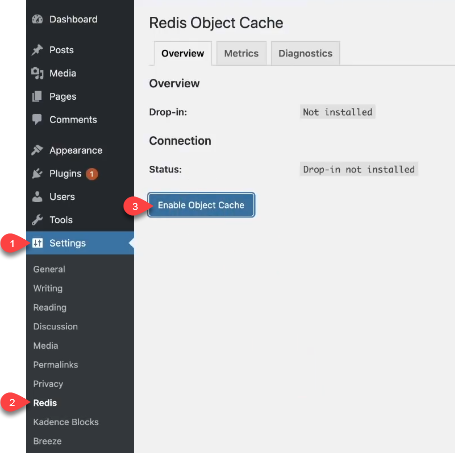Screen dimensions: 455x453
Task: Click Enable Object Cache button
Action: (201, 205)
